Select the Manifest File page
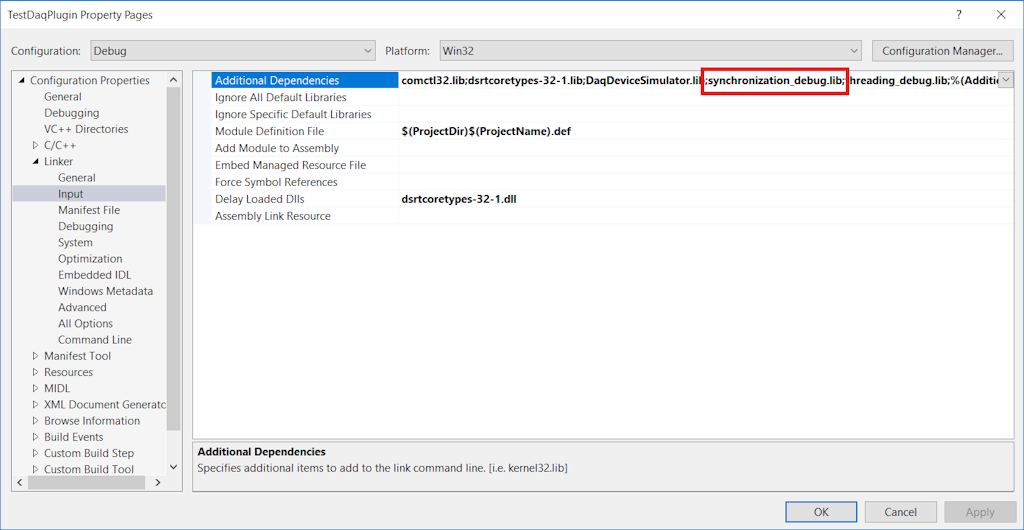Image resolution: width=1024 pixels, height=530 pixels. coord(89,210)
